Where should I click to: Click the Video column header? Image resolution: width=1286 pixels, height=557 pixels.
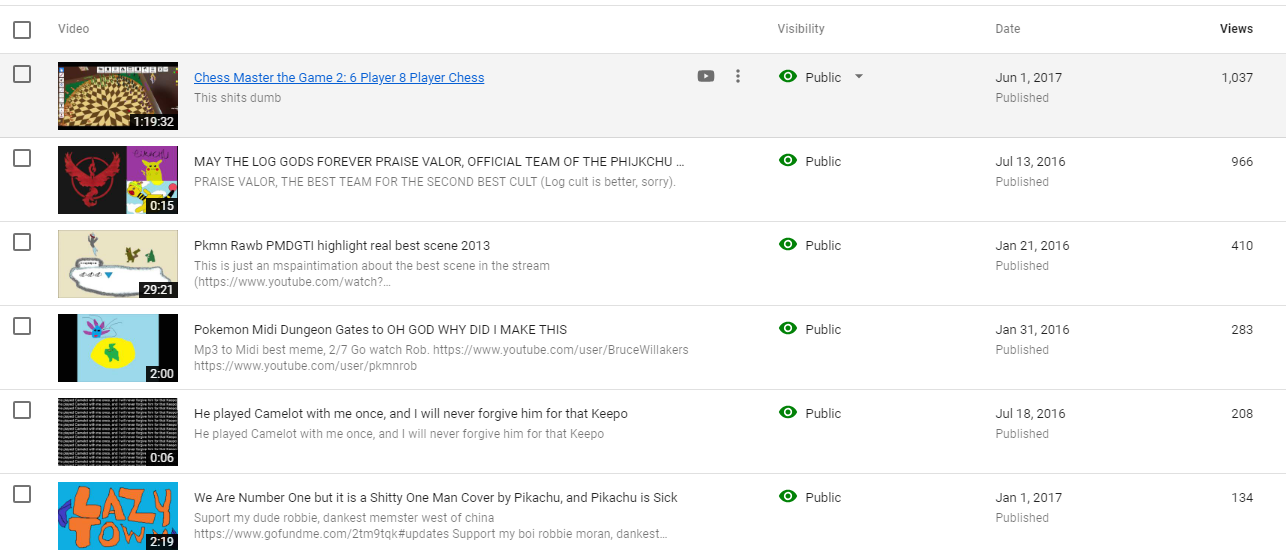pyautogui.click(x=74, y=29)
